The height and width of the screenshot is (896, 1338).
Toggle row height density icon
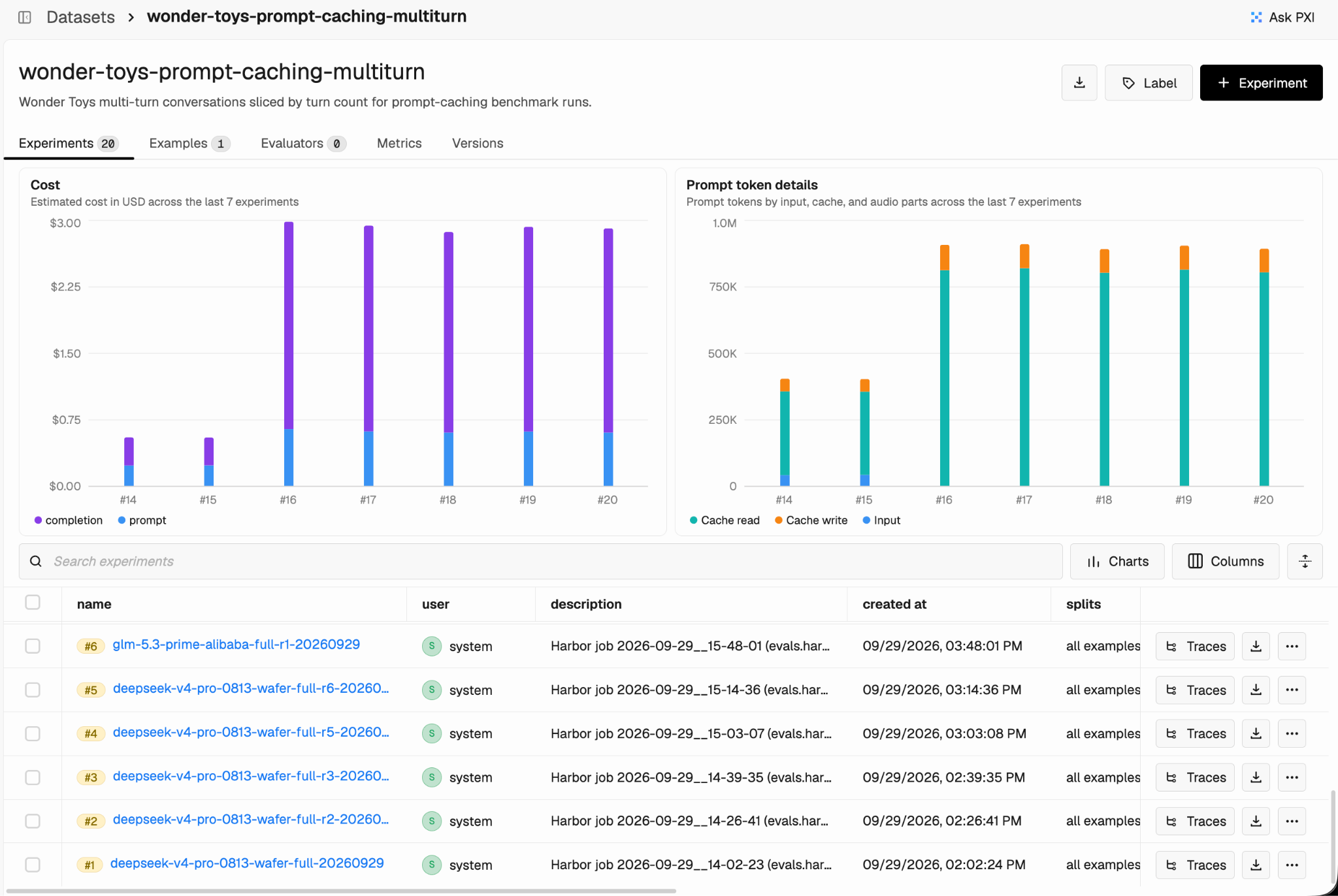coord(1305,561)
